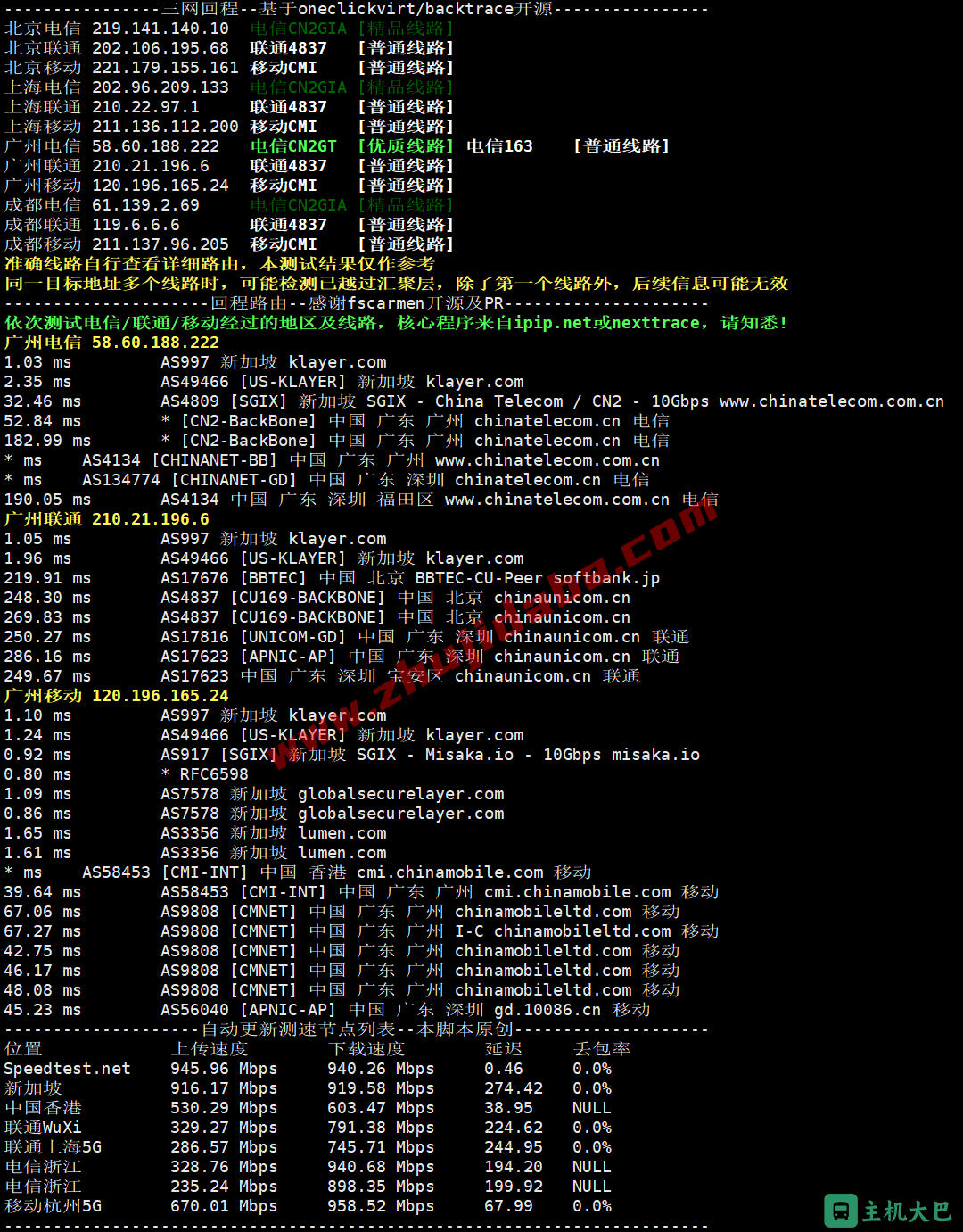This screenshot has height=1232, width=963.
Task: Click the 上传速度 column header
Action: 210,1049
